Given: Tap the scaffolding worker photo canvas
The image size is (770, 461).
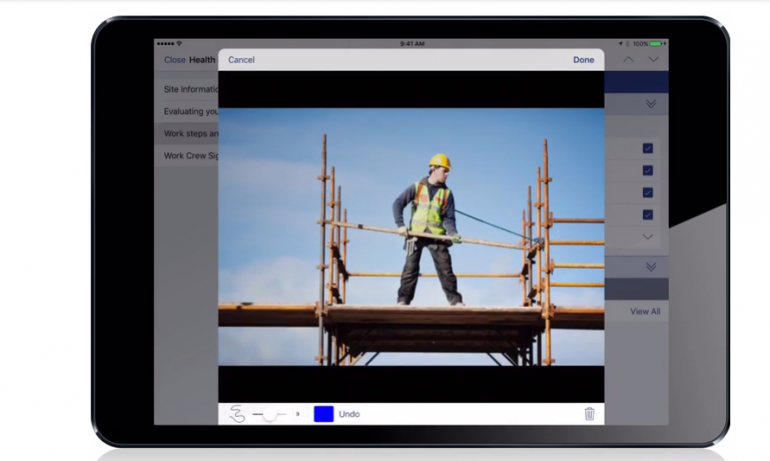Looking at the screenshot, I should (x=411, y=236).
